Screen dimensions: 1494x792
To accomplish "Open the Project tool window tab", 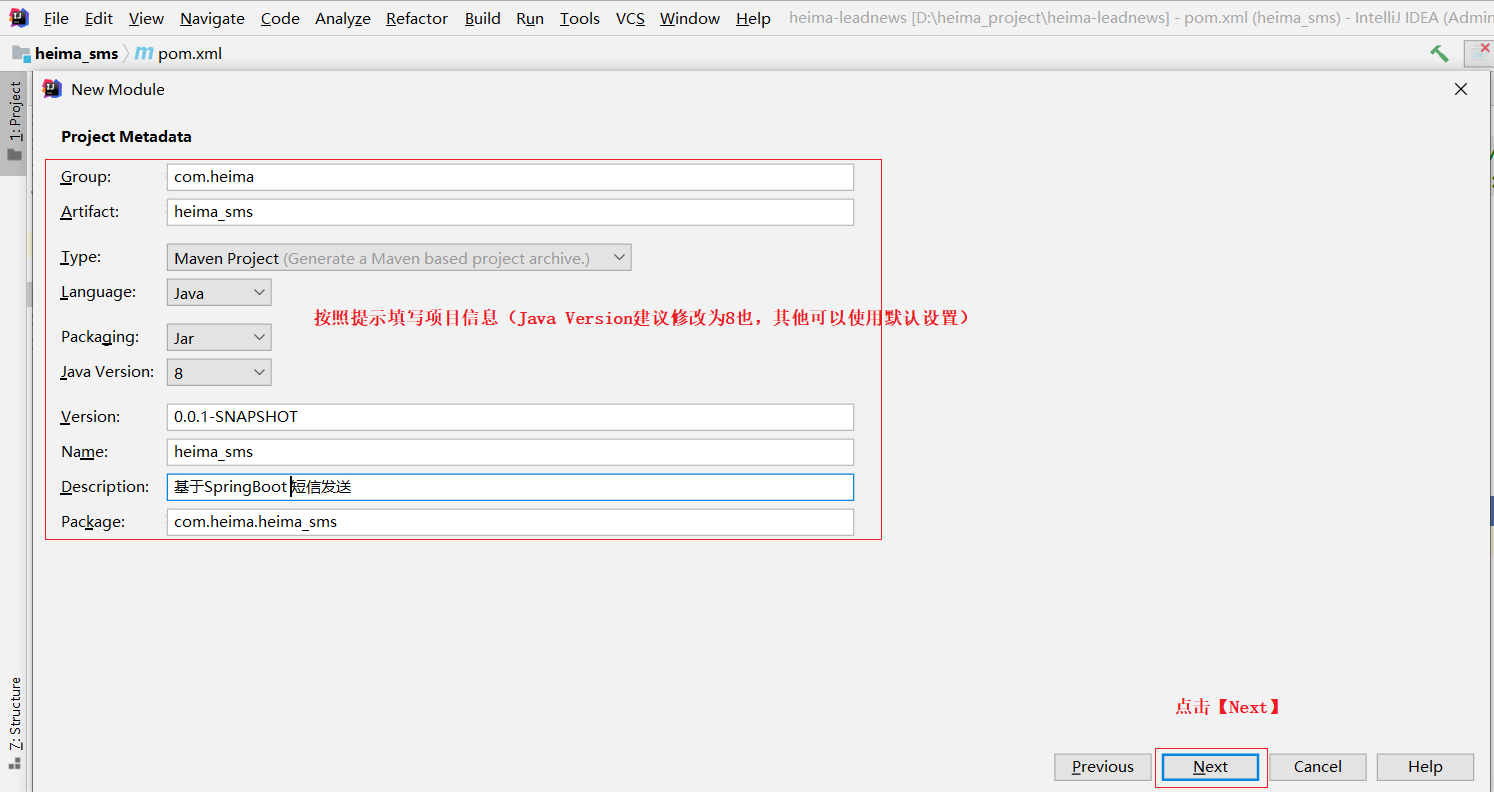I will click(14, 122).
